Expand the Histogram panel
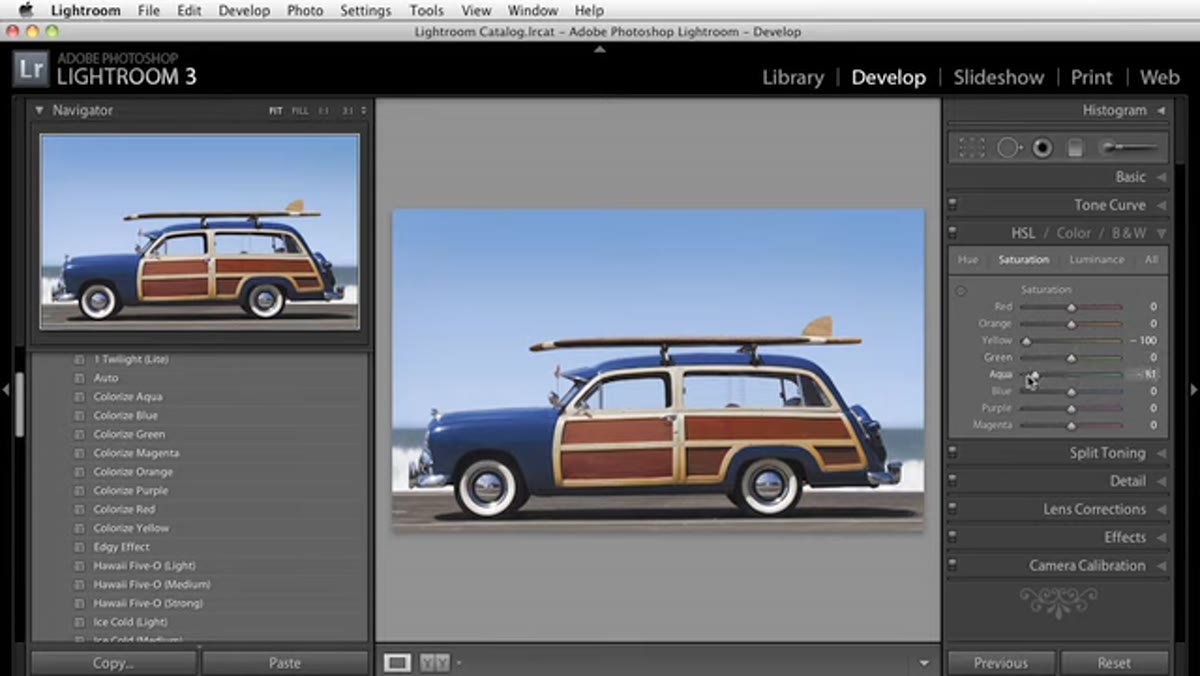The width and height of the screenshot is (1200, 676). click(x=1161, y=110)
